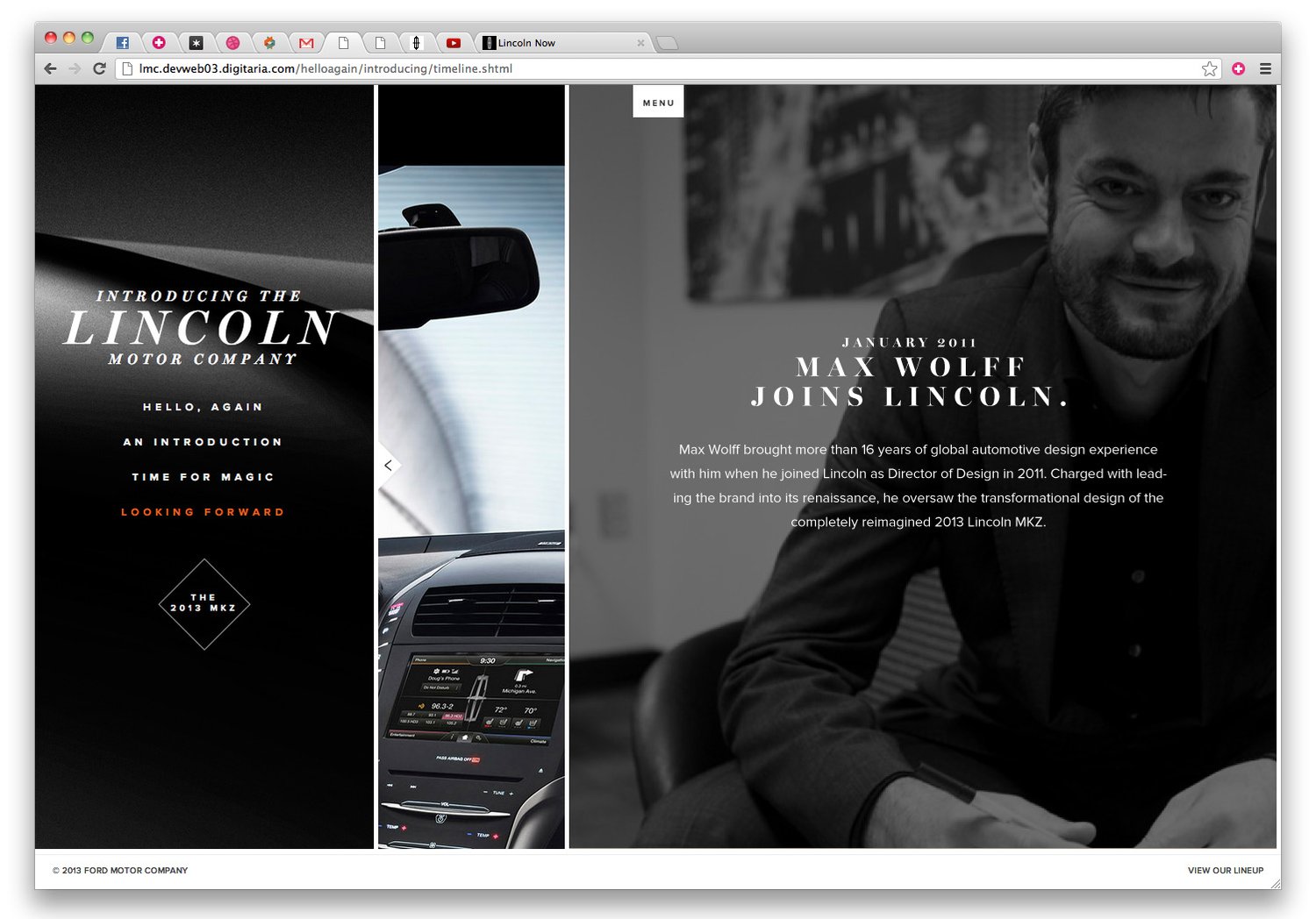Screen dimensions: 1316x919
Task: Click the previous slide arrow chevron
Action: [x=388, y=466]
